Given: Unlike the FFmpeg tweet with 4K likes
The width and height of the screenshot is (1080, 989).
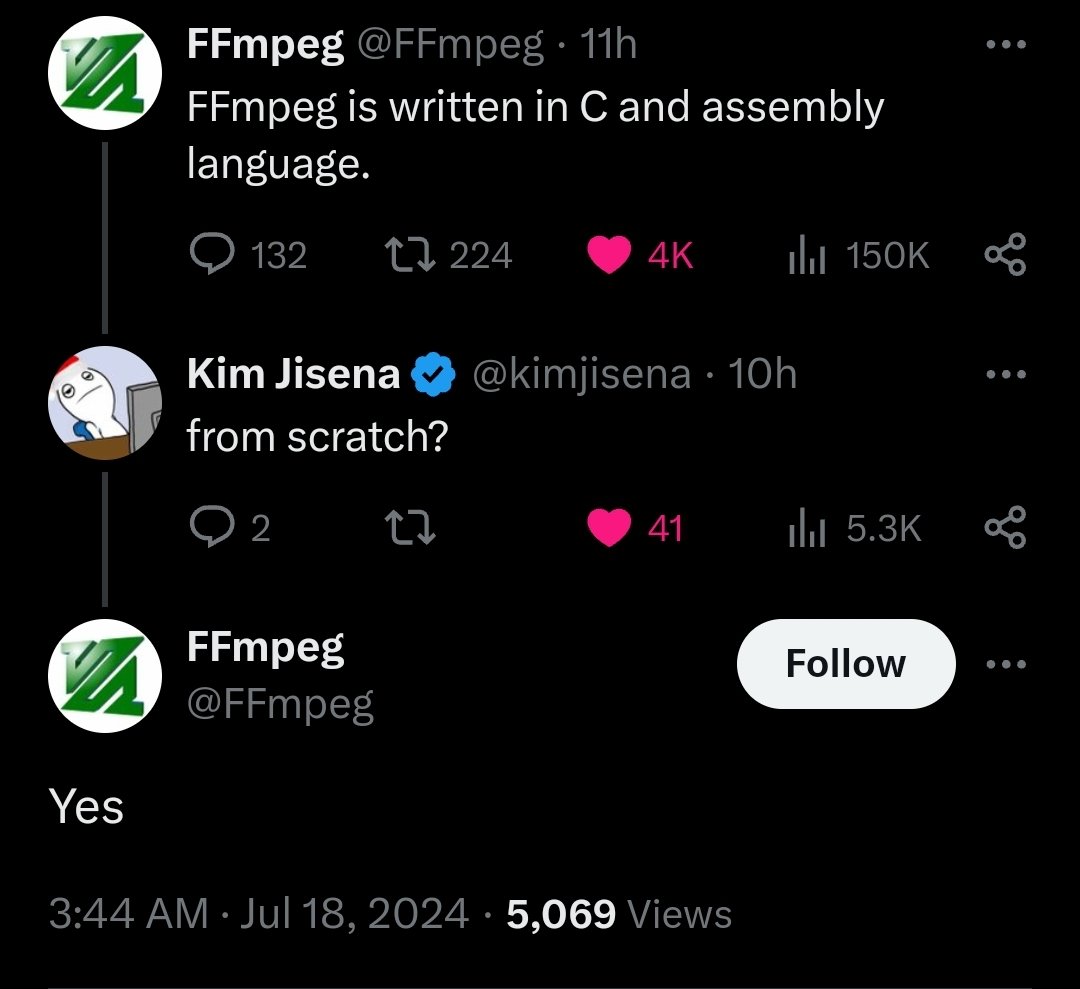Looking at the screenshot, I should (639, 255).
